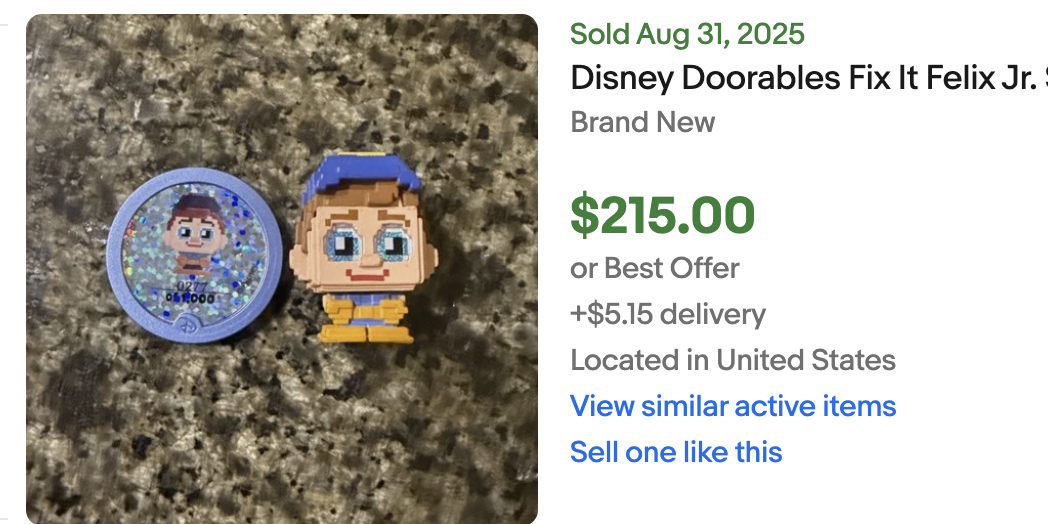This screenshot has width=1048, height=524.
Task: Click the Sell one like this link
Action: 676,452
